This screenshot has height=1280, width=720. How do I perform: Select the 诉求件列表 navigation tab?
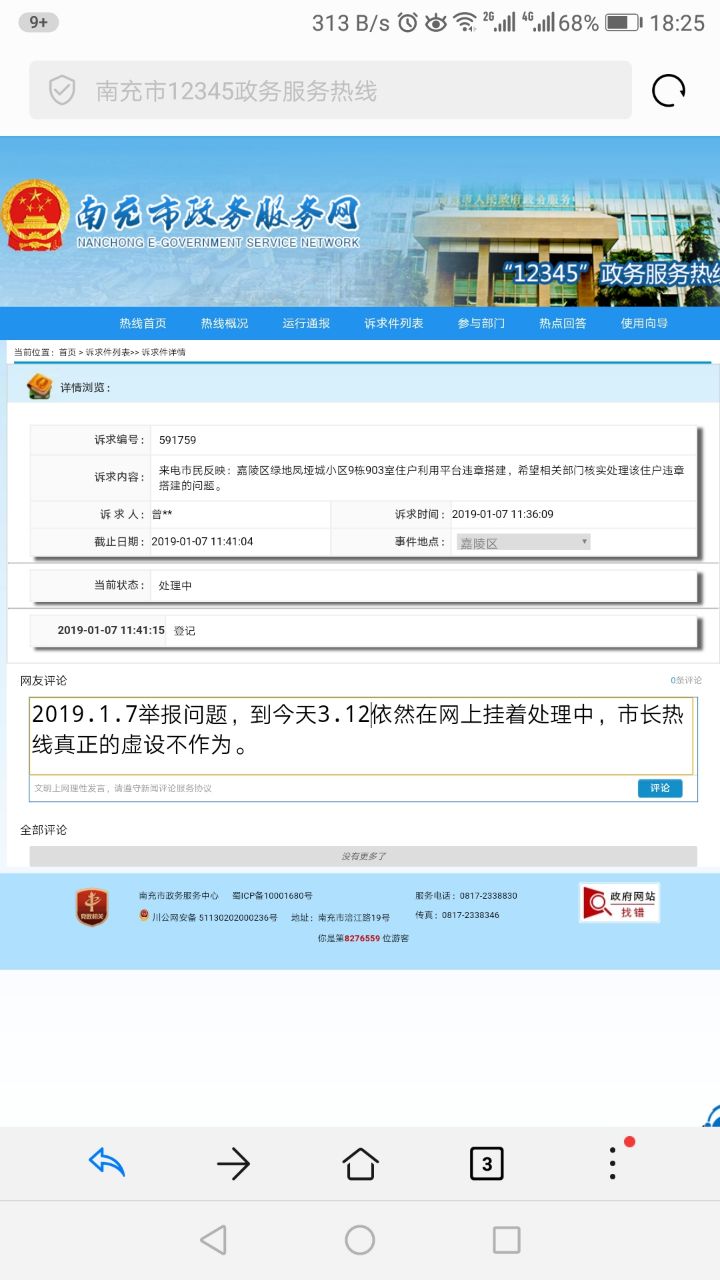tap(393, 323)
